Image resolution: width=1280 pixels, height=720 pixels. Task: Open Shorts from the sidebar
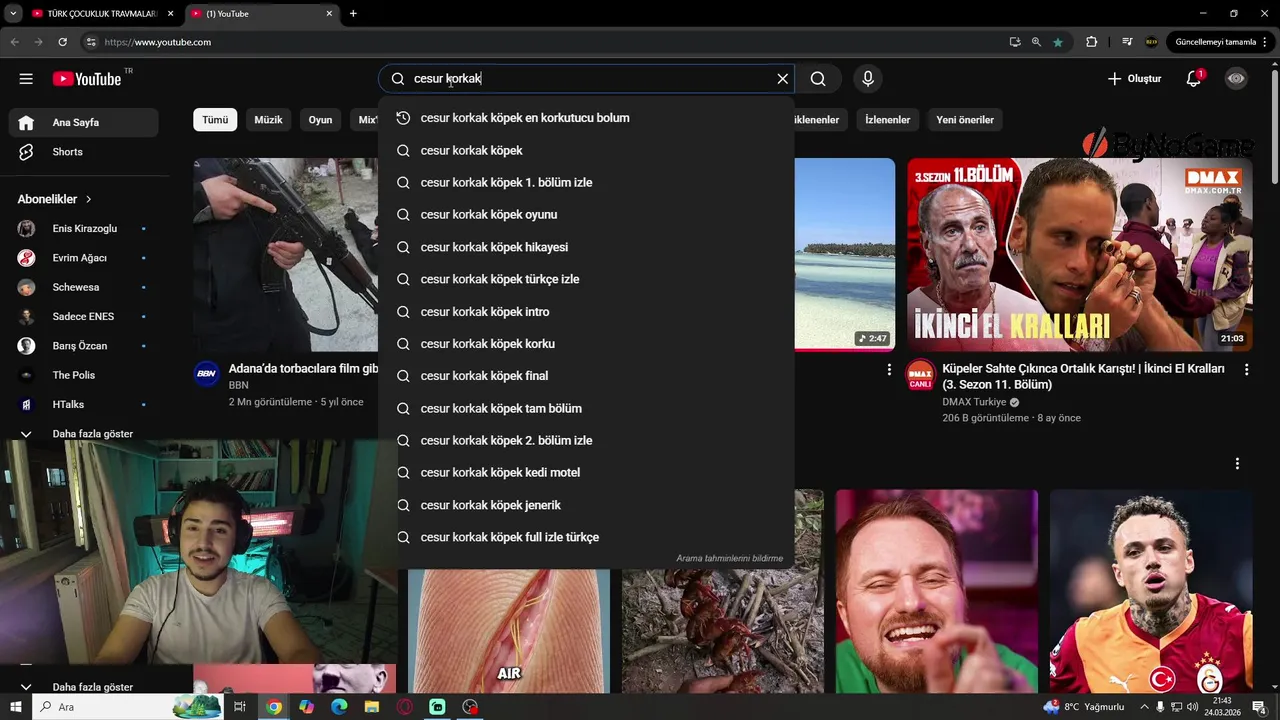84,152
